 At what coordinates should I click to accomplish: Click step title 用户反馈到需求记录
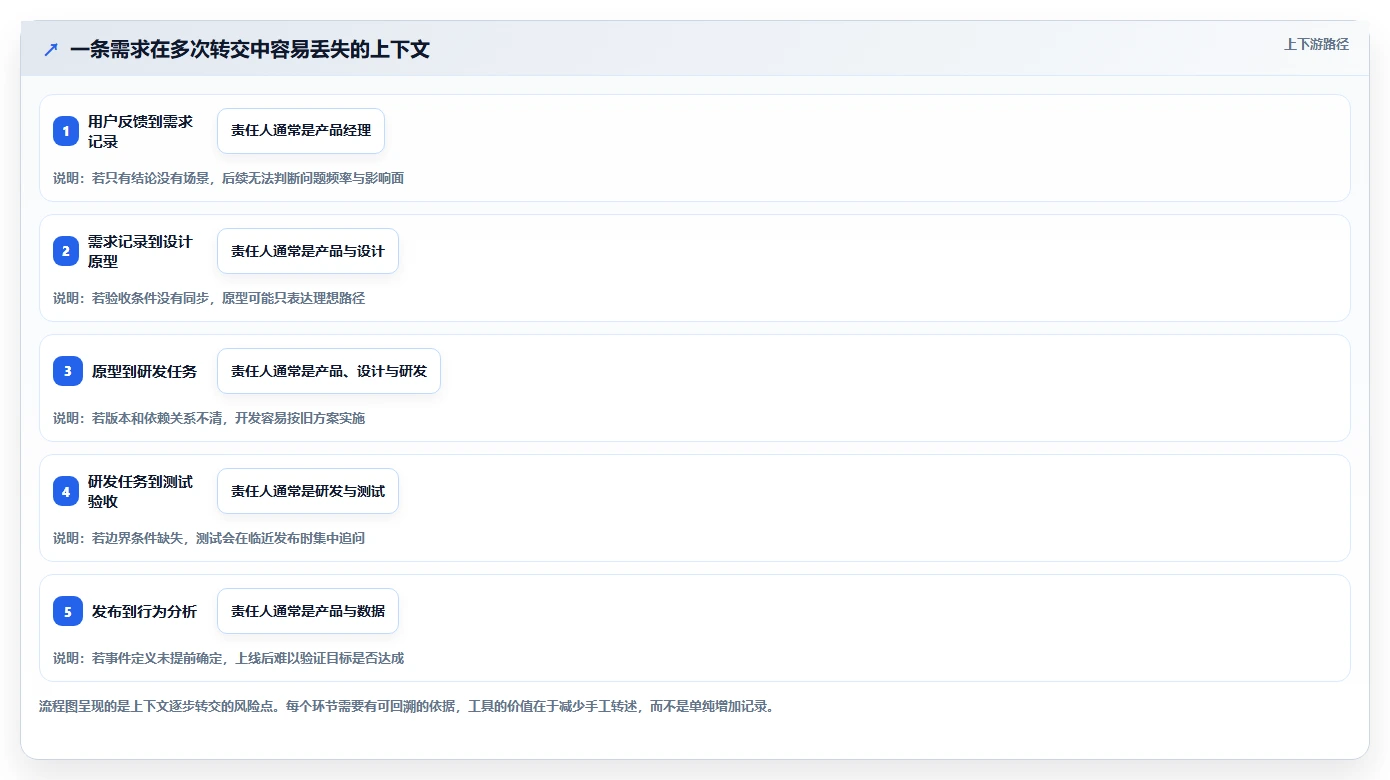140,131
